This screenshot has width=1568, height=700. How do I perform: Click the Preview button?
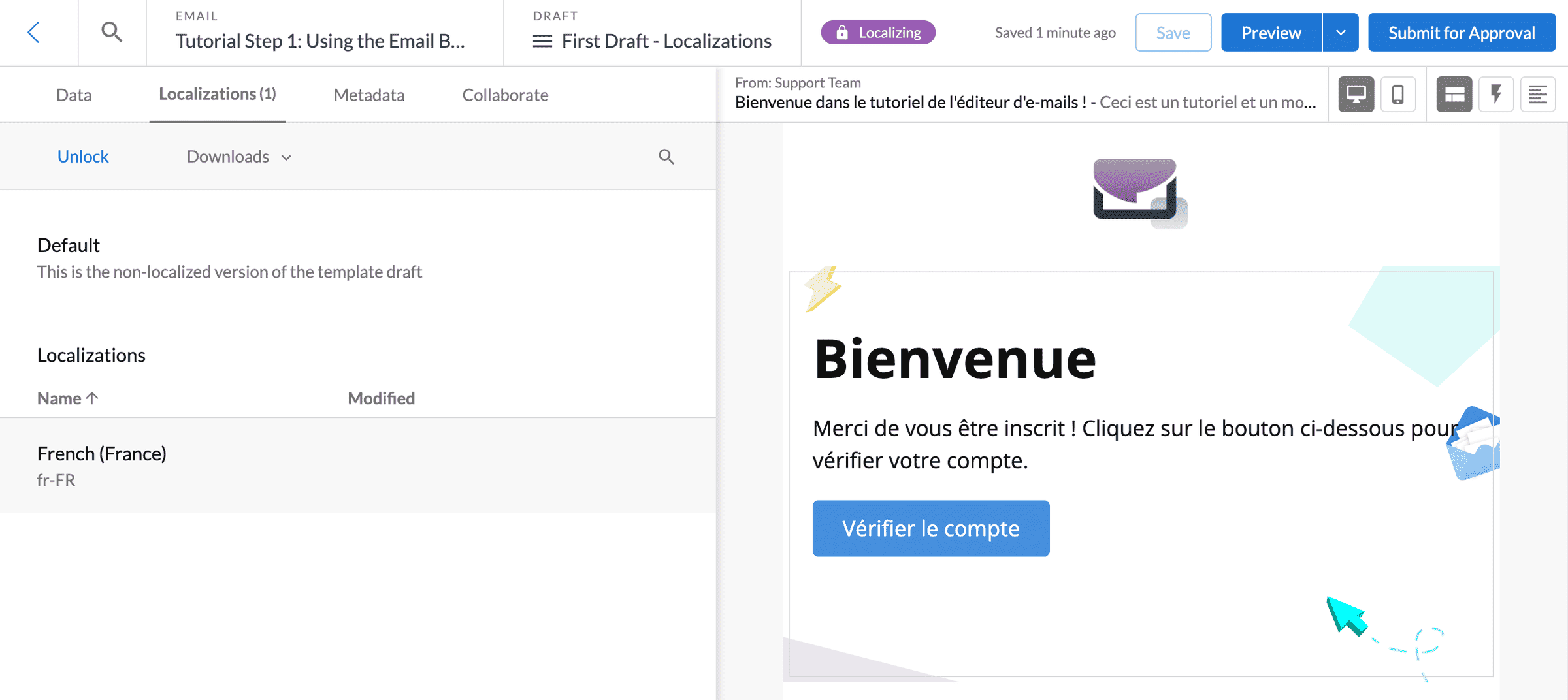click(x=1271, y=32)
